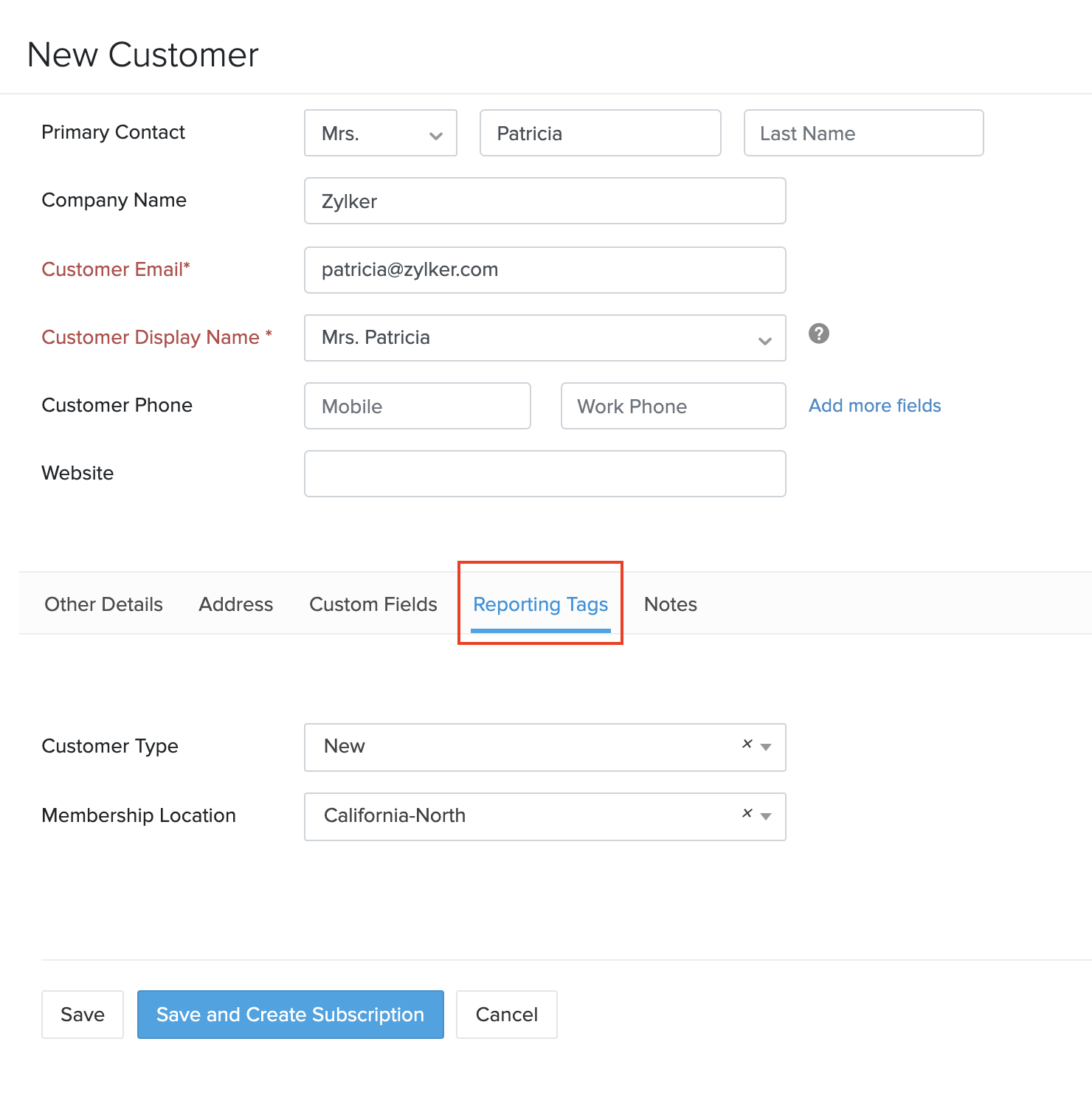The height and width of the screenshot is (1095, 1092).
Task: Click the help icon beside Customer Display Name
Action: tap(819, 334)
